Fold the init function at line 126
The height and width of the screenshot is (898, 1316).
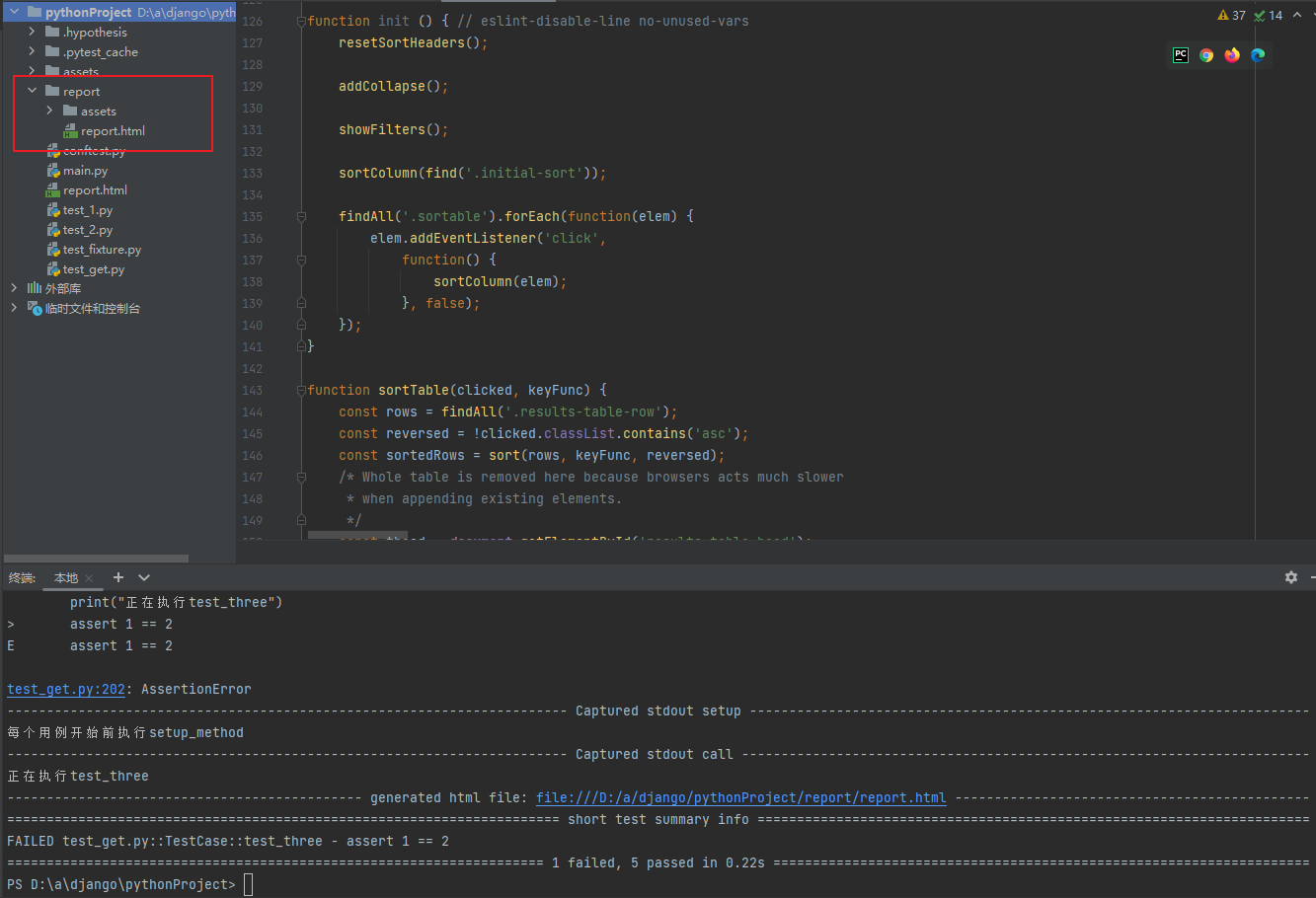(x=301, y=22)
